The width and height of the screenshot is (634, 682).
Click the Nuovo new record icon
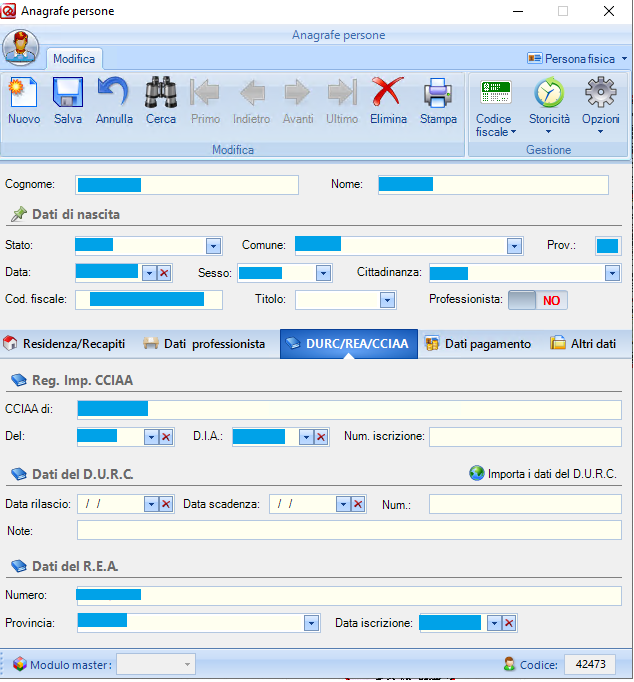coord(23,92)
